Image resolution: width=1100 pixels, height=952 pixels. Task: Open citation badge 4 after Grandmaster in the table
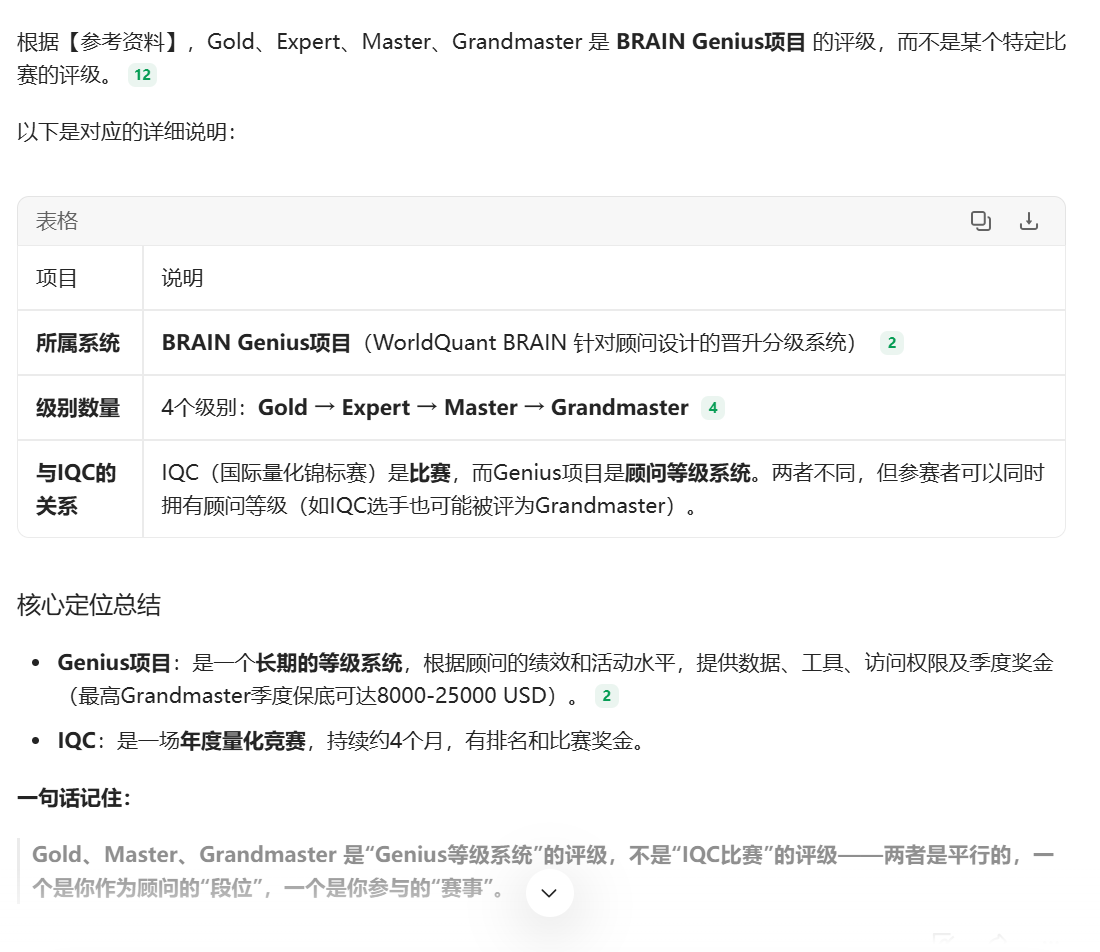pos(713,408)
